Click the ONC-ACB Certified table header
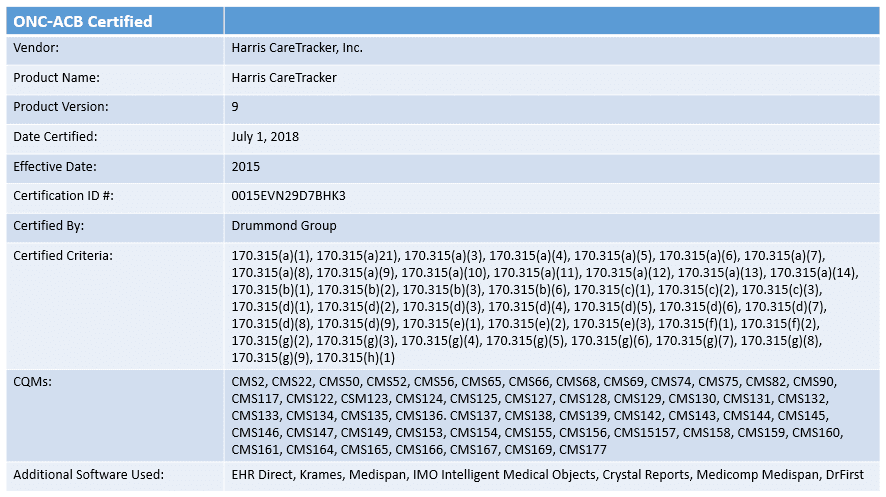886x497 pixels. click(83, 21)
